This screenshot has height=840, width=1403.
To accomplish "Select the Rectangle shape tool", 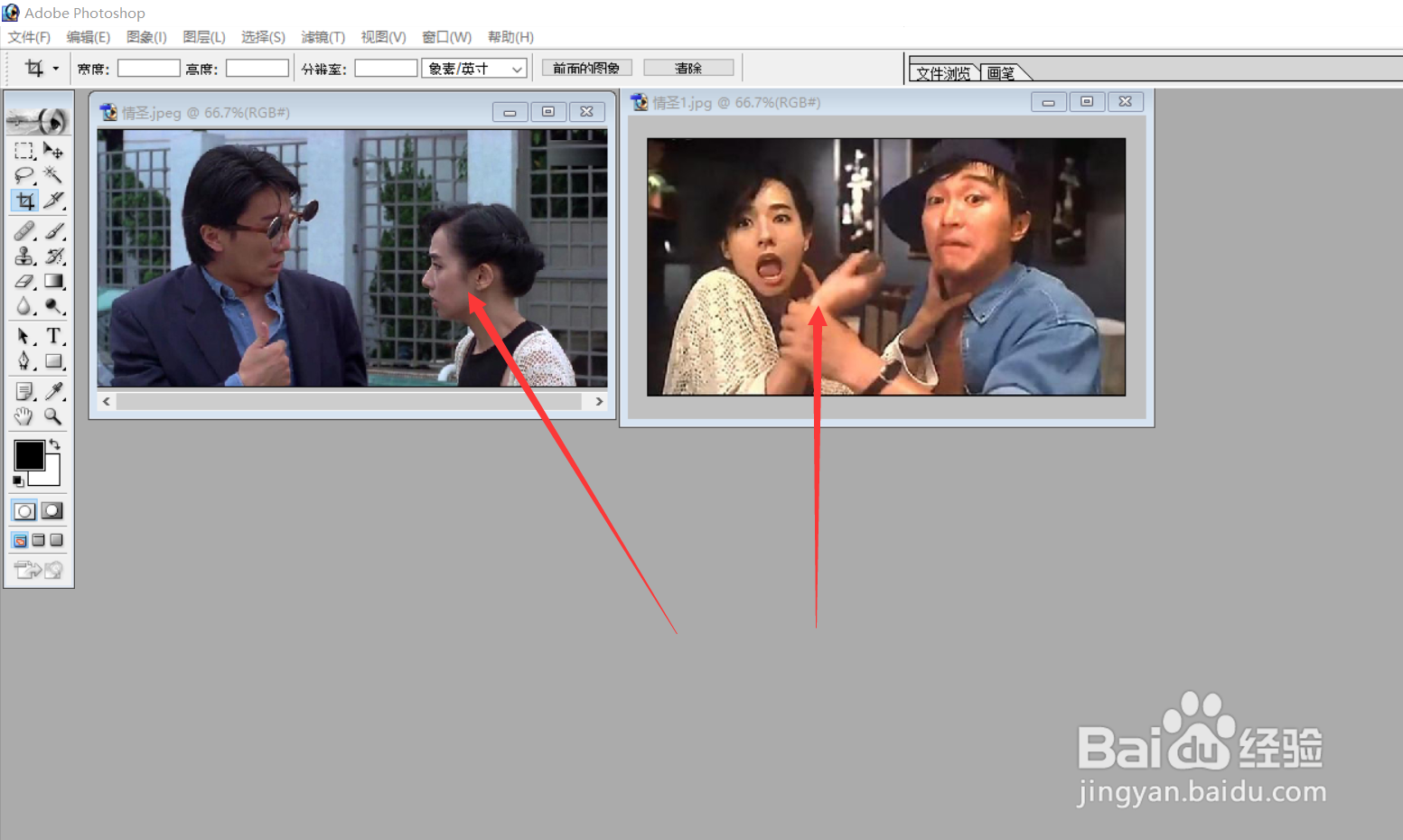I will [53, 362].
